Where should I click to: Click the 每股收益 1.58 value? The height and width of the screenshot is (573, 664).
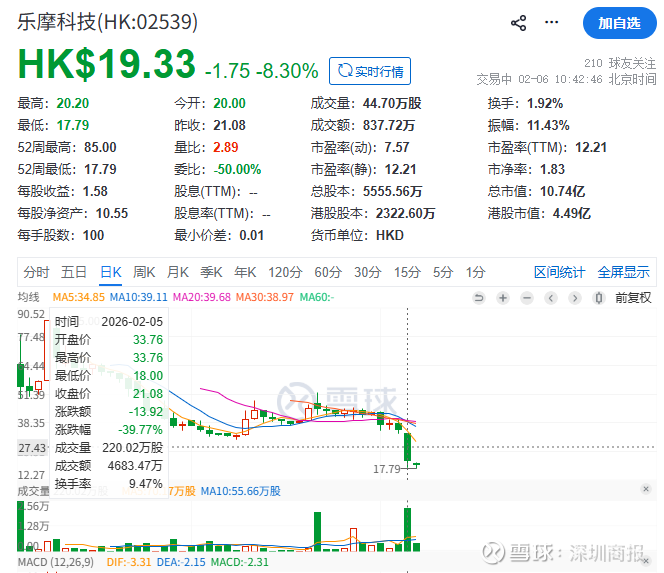(95, 191)
